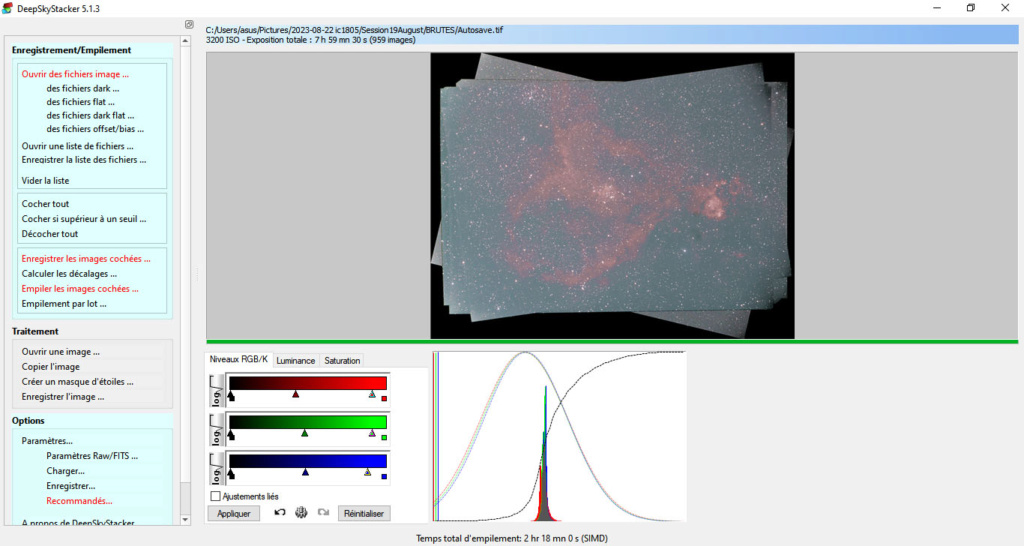The height and width of the screenshot is (546, 1024).
Task: Click Vider la liste
Action: point(45,180)
